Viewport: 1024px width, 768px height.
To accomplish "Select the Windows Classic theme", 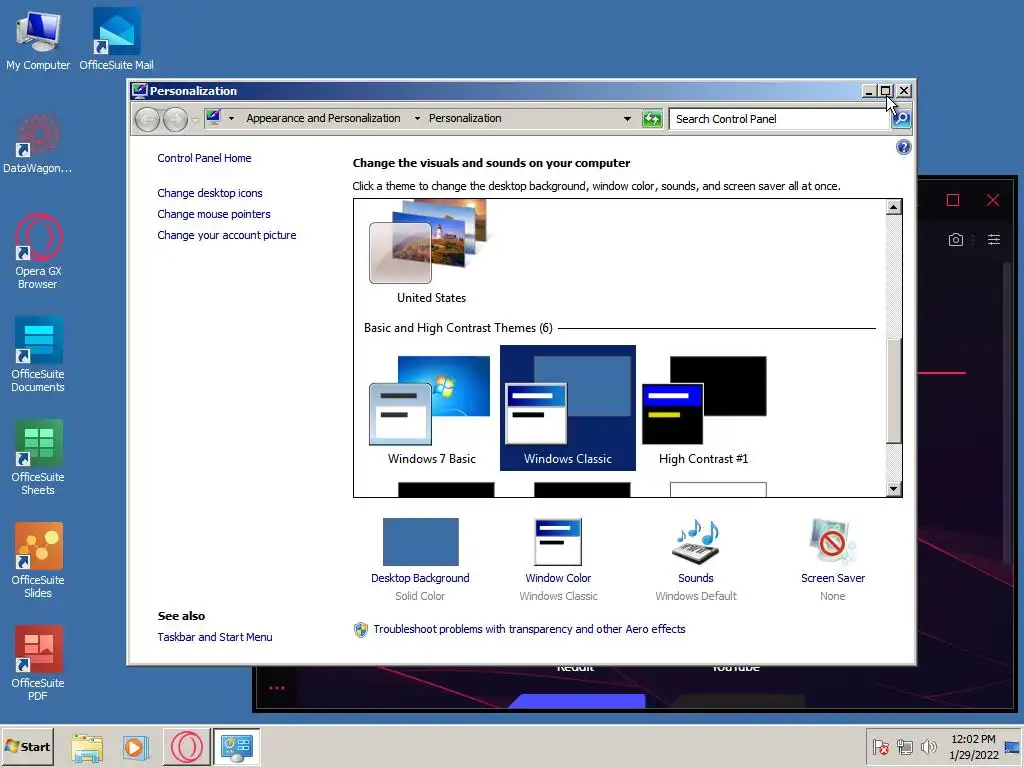I will tap(568, 408).
